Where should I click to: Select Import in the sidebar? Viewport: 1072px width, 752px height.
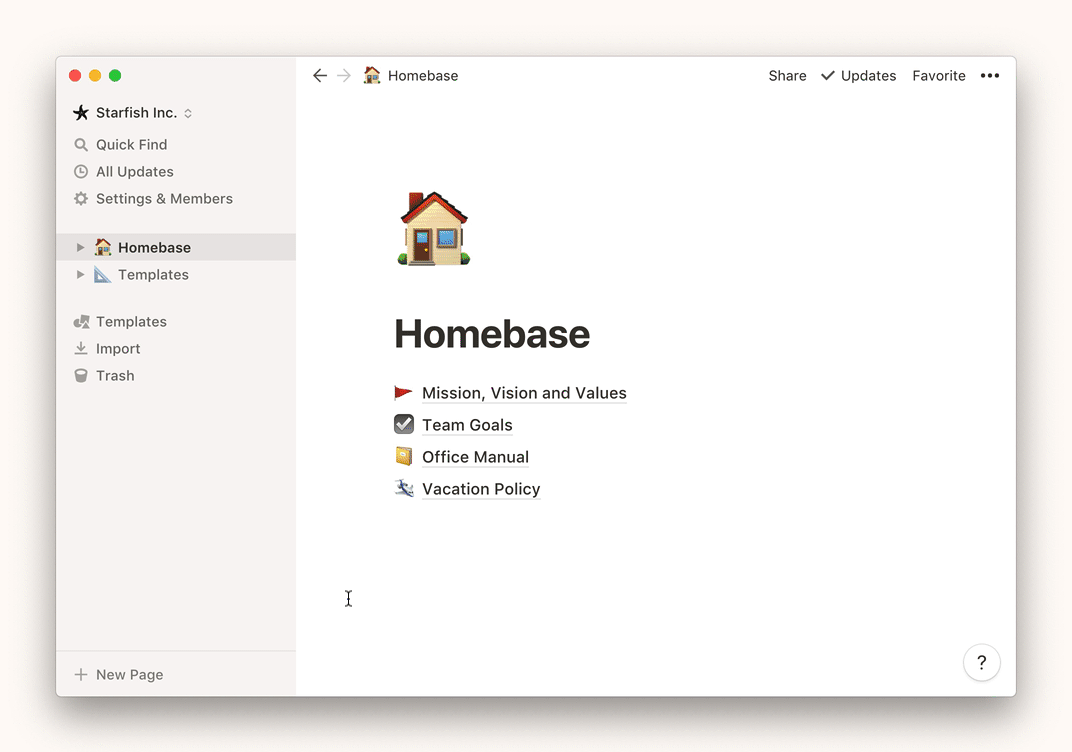click(x=117, y=349)
